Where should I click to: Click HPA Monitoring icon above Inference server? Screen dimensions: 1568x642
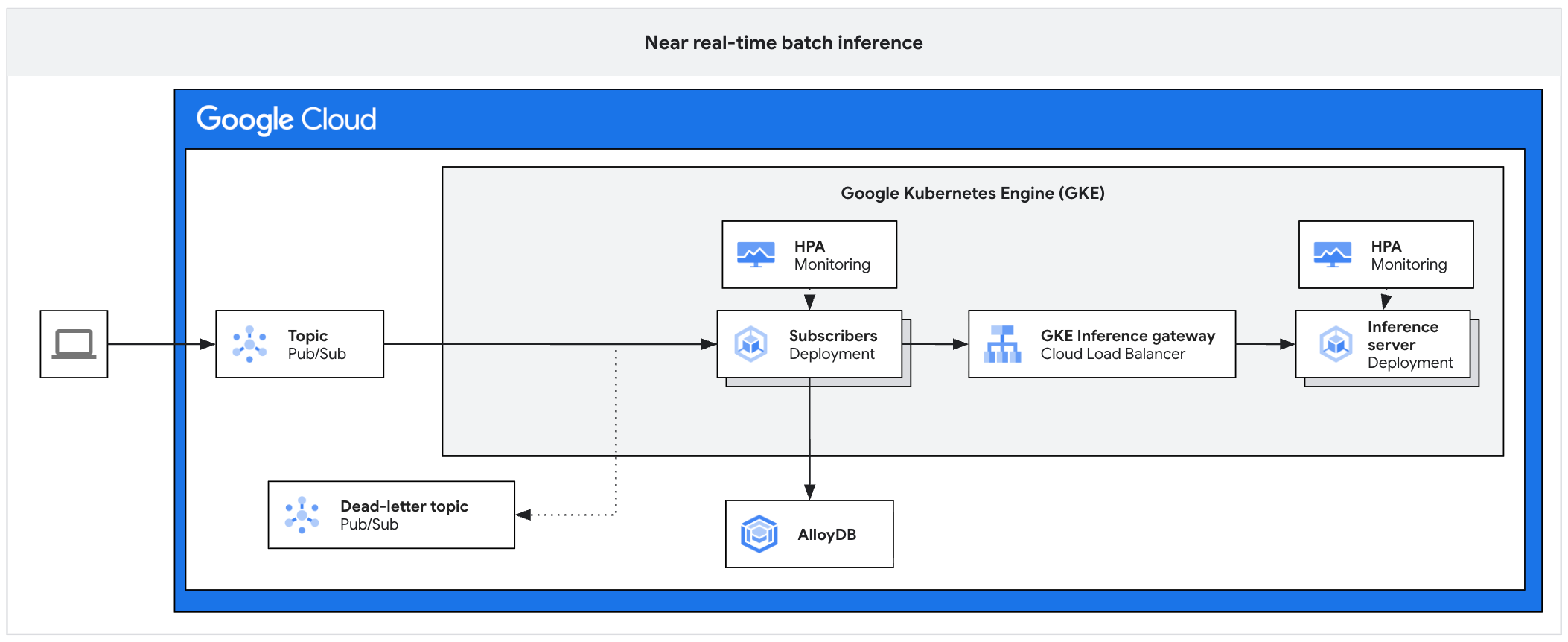[x=1332, y=255]
